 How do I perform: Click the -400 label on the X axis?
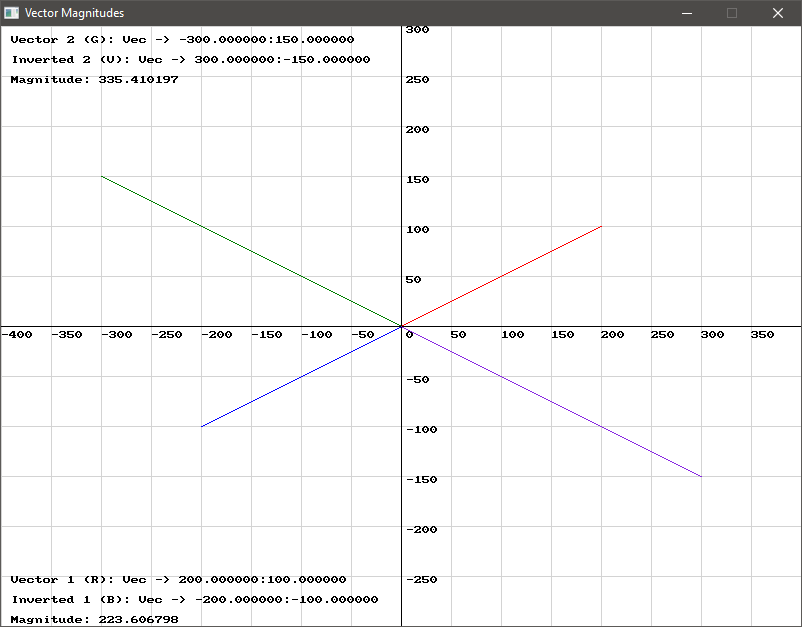(x=18, y=336)
